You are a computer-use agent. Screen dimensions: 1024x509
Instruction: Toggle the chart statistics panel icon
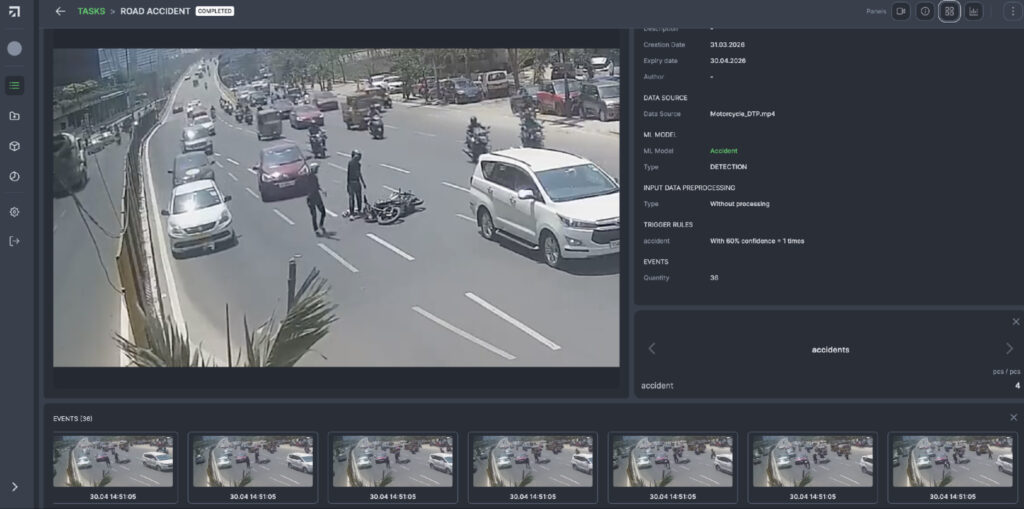coord(974,11)
